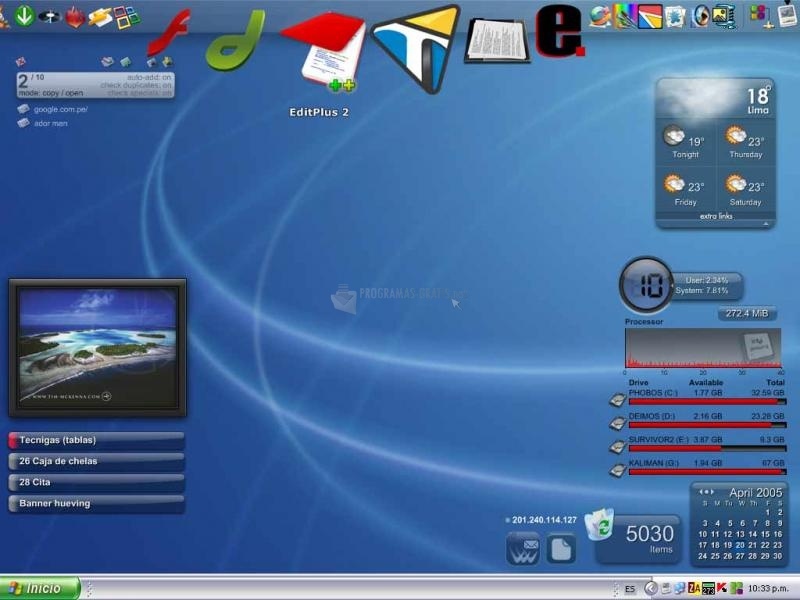Expand extra links on the Lima weather widget
Screen dimensions: 800x600
coord(718,217)
